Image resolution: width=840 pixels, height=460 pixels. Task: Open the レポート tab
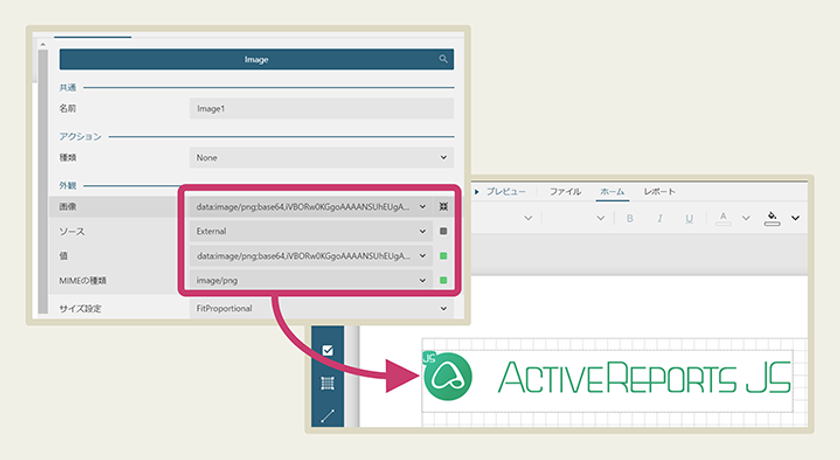[x=659, y=192]
